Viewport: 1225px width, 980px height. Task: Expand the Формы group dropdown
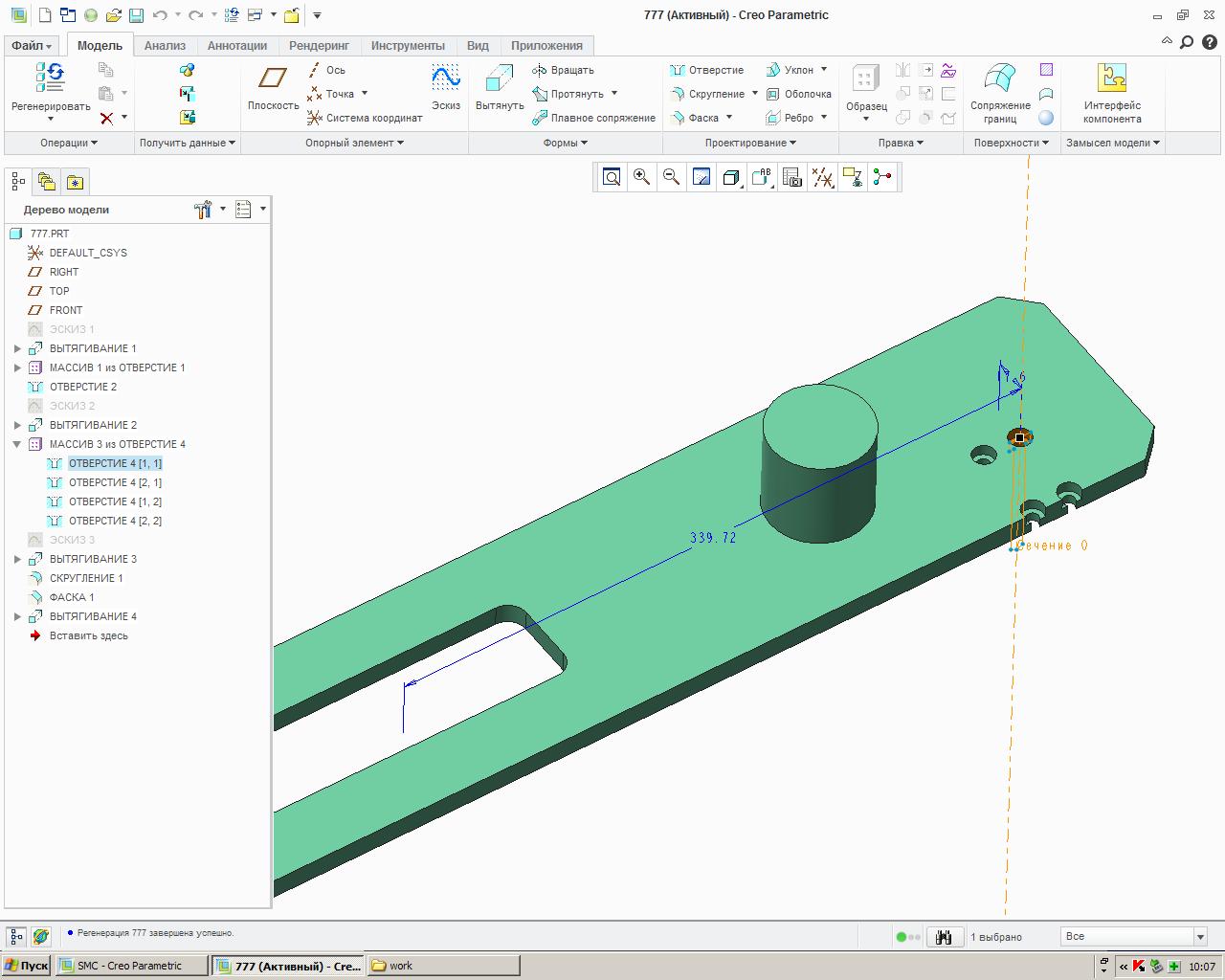(x=566, y=143)
